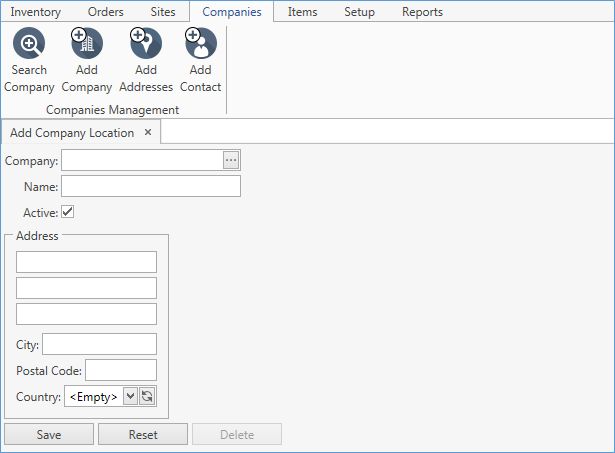Go to the Sites tab

pyautogui.click(x=163, y=12)
